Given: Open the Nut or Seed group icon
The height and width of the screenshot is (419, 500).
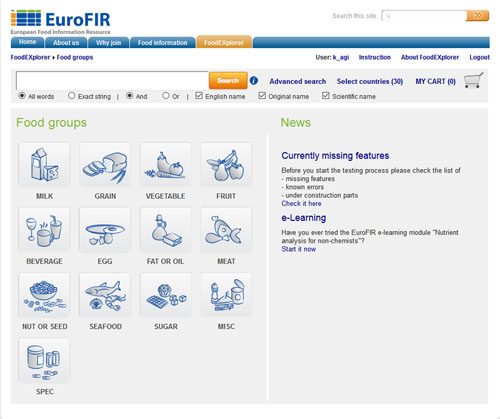Looking at the screenshot, I should click(44, 295).
